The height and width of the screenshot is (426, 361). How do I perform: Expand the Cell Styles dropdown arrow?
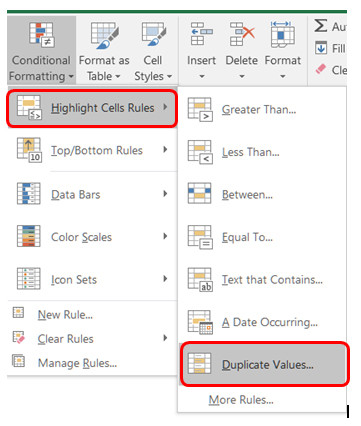[169, 77]
